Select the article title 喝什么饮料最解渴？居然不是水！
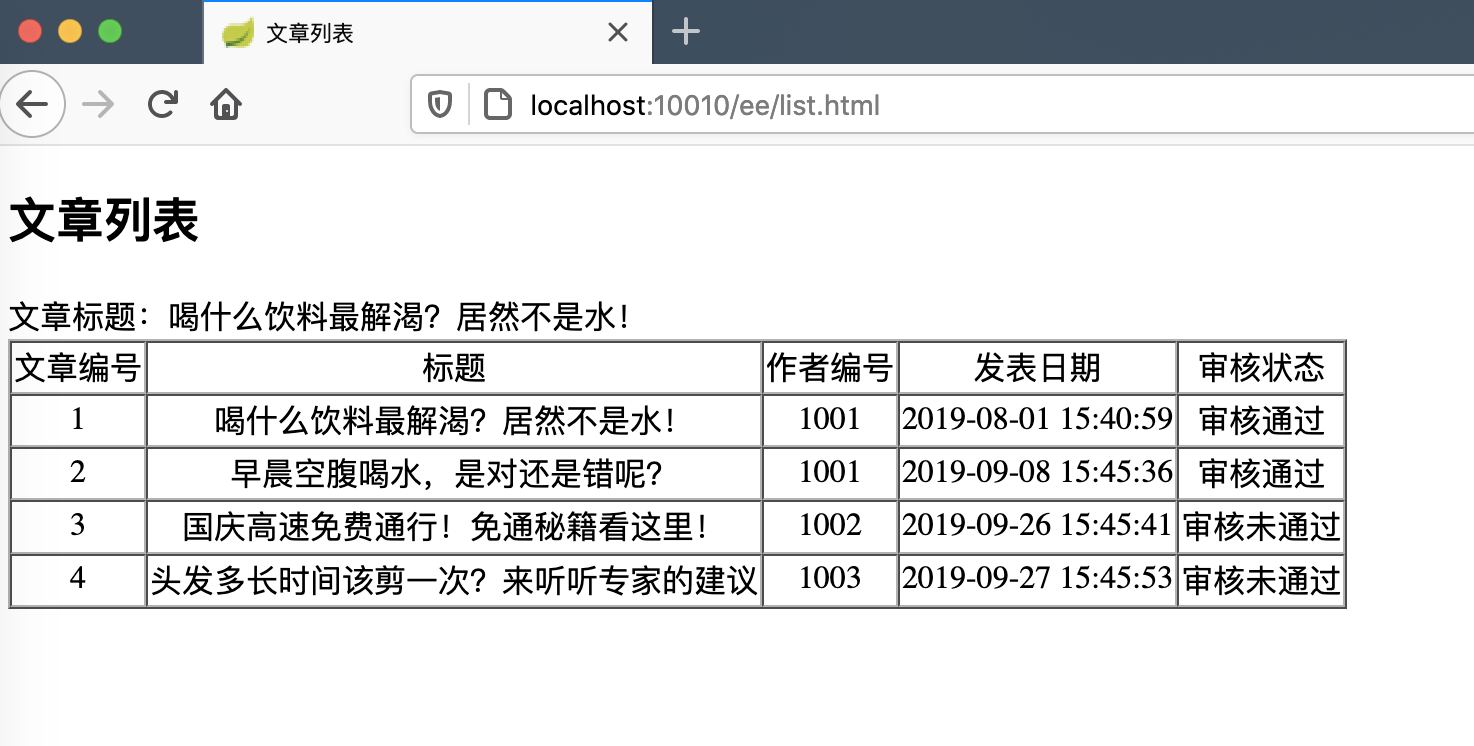This screenshot has height=746, width=1474. click(452, 420)
